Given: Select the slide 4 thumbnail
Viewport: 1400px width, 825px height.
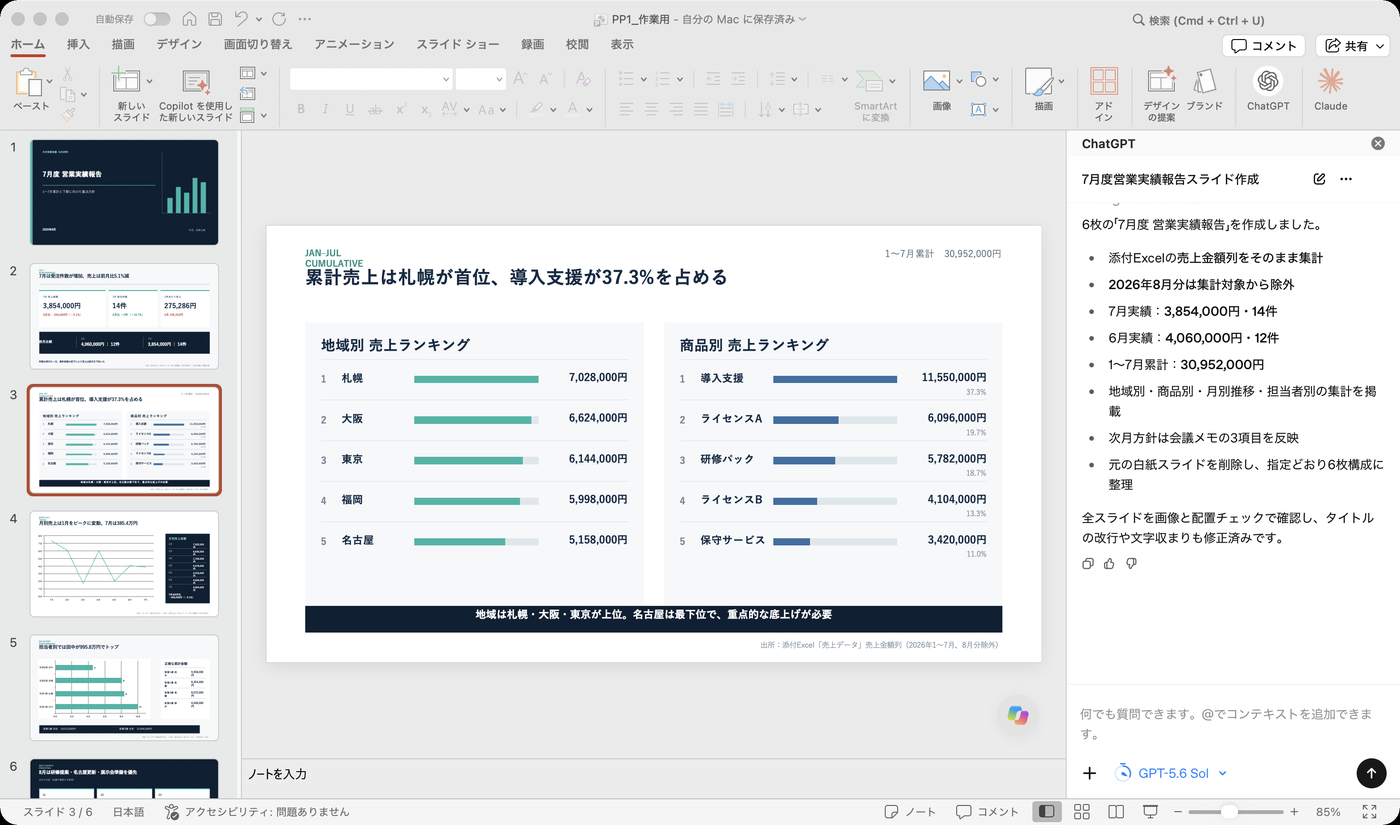Looking at the screenshot, I should 124,564.
